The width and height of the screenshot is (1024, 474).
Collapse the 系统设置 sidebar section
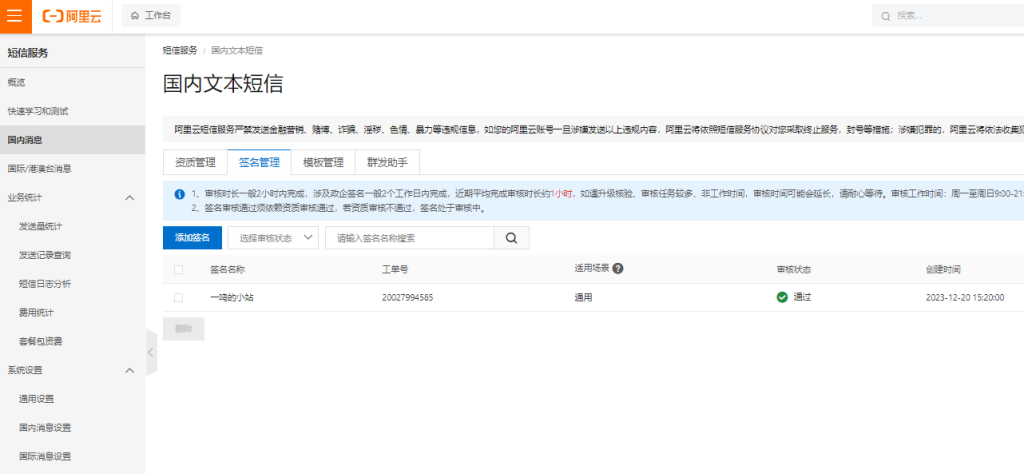coord(129,371)
